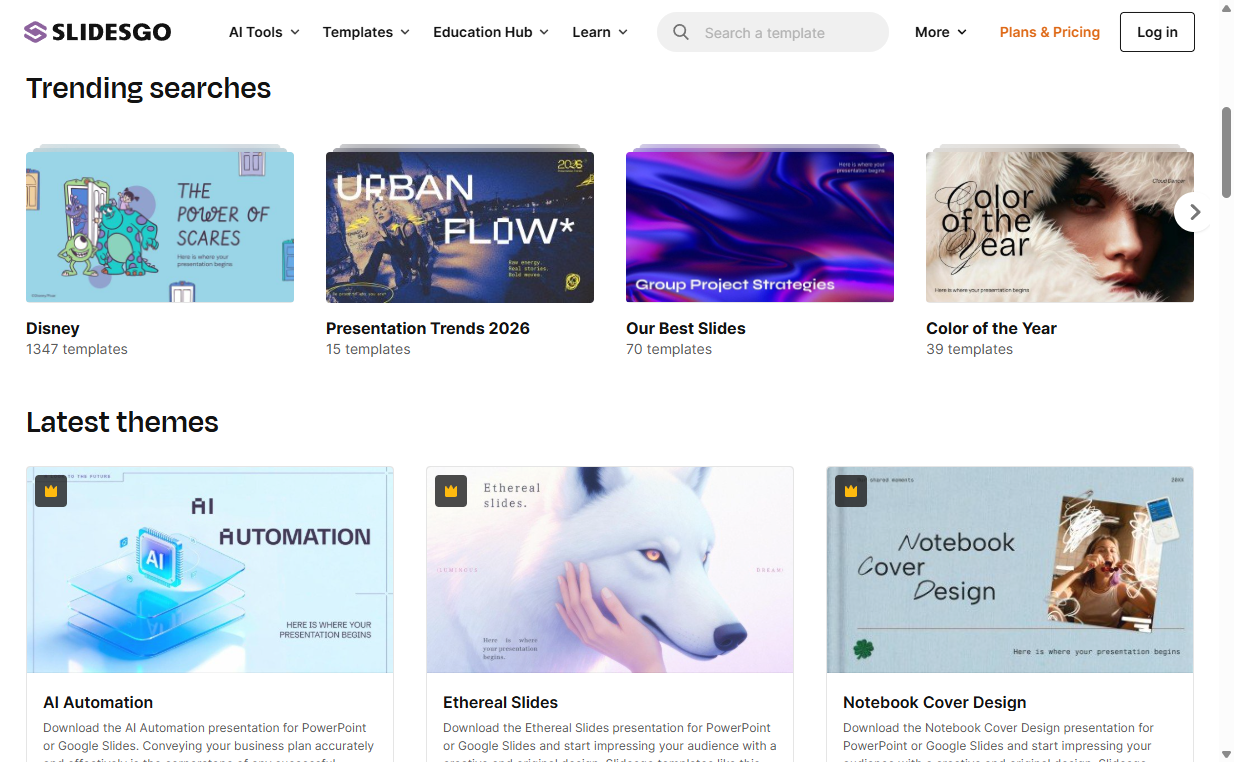The image size is (1234, 762).
Task: Open the Our Best Slides title link
Action: pos(685,328)
